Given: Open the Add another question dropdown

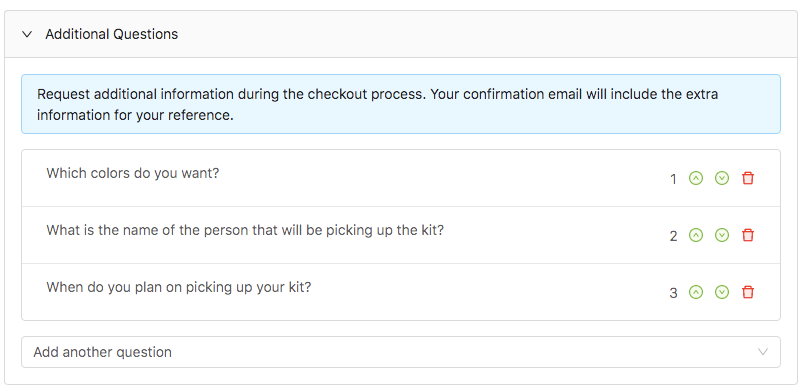Looking at the screenshot, I should pyautogui.click(x=401, y=352).
